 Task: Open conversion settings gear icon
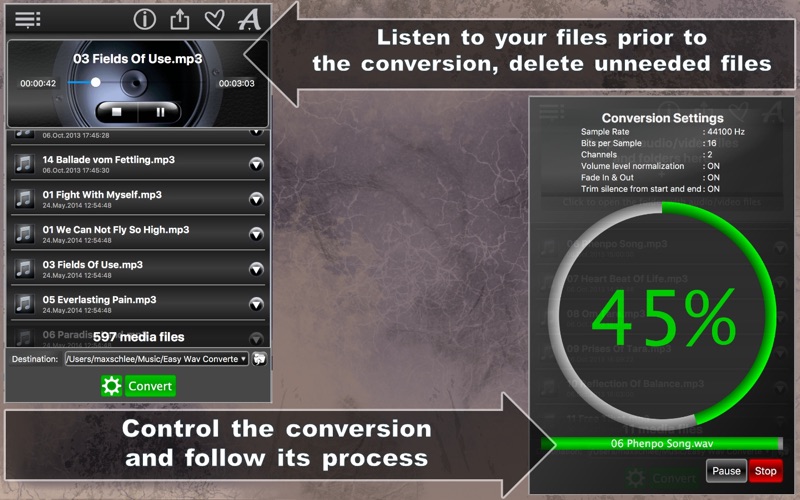(x=111, y=386)
